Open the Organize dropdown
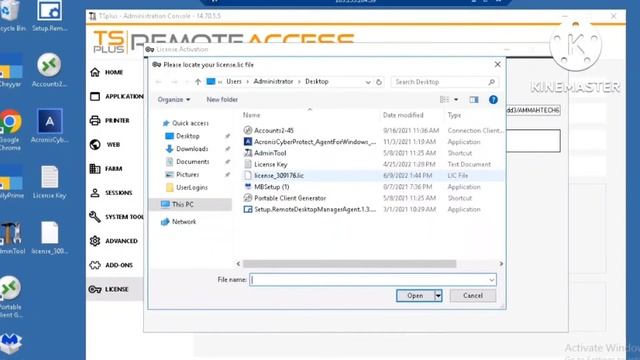 [174, 100]
